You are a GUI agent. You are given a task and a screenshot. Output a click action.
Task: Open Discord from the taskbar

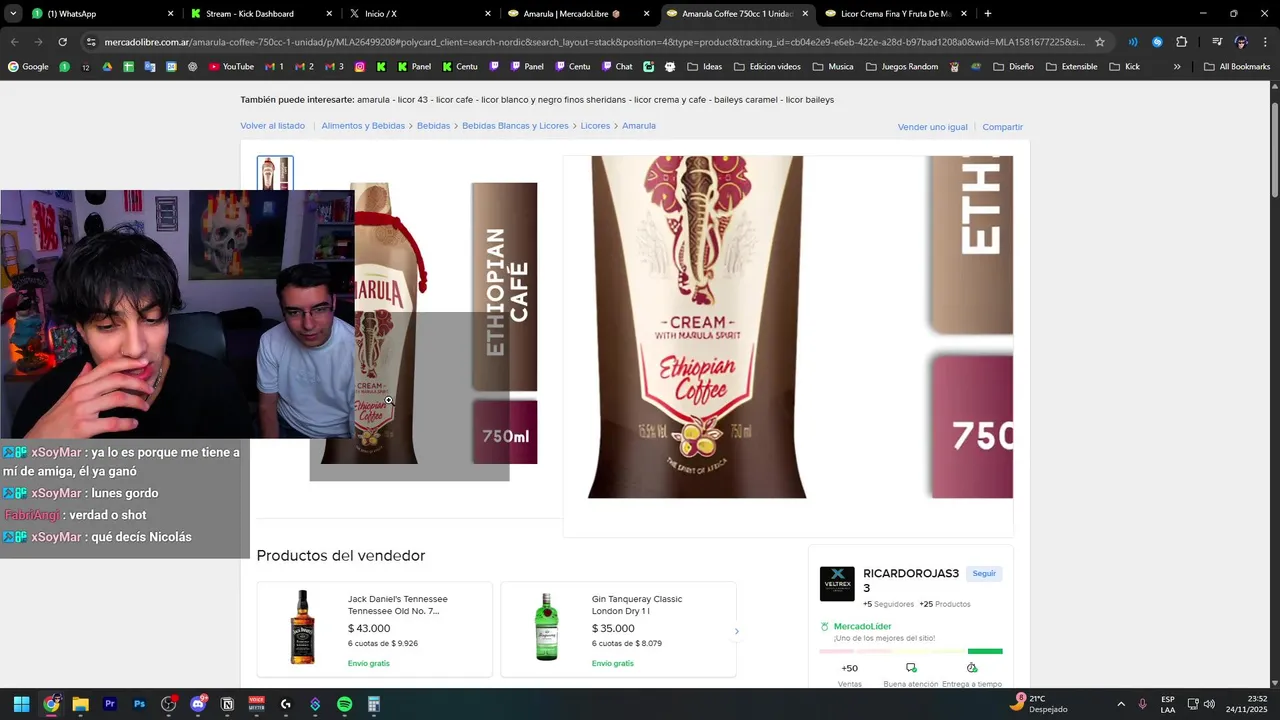click(198, 704)
